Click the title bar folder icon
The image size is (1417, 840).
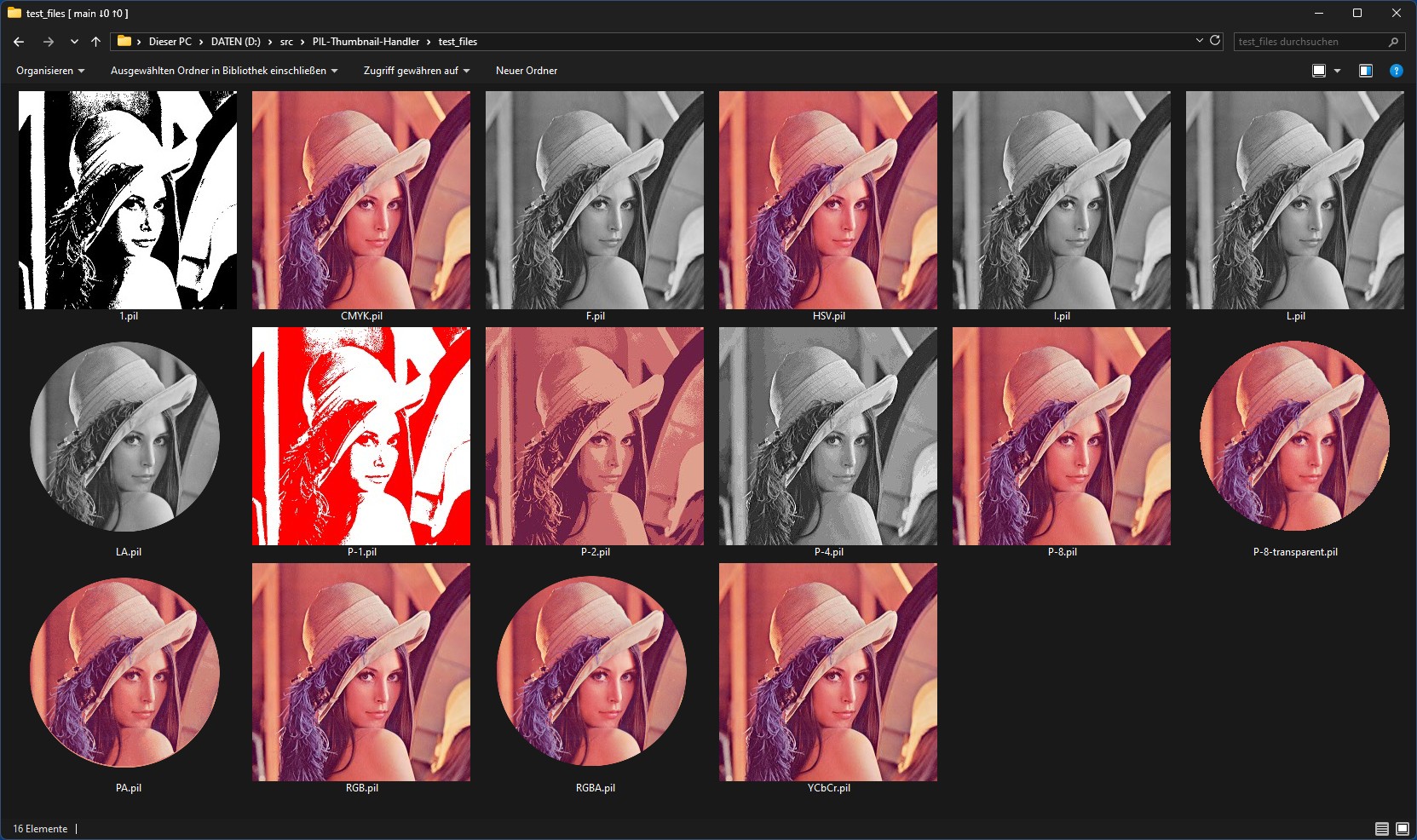point(14,13)
